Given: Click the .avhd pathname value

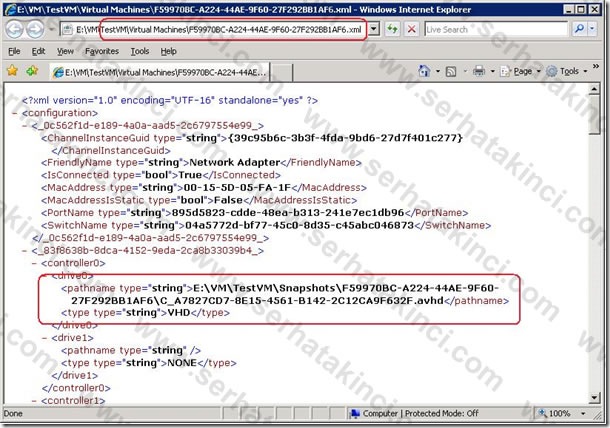Looking at the screenshot, I should [x=285, y=295].
